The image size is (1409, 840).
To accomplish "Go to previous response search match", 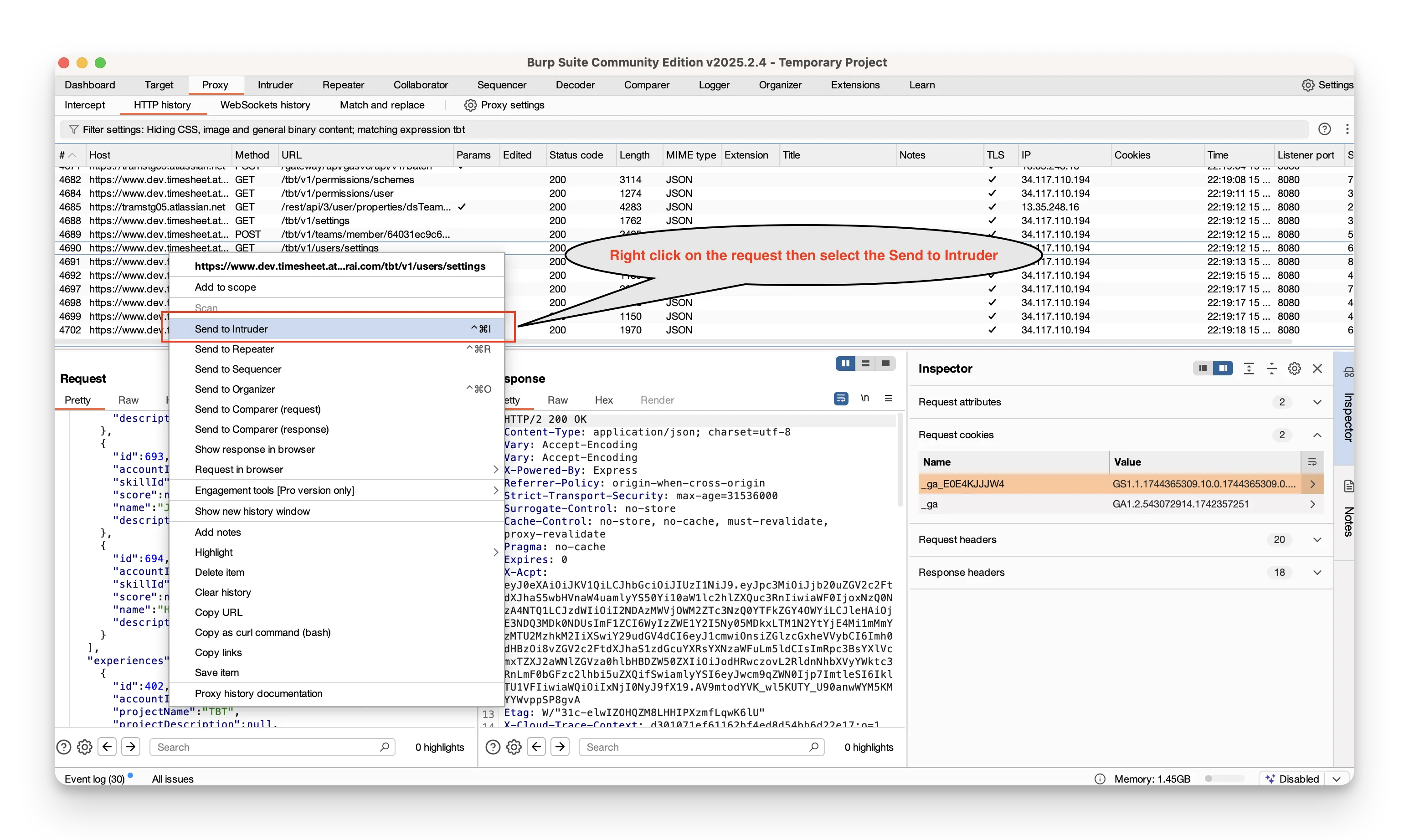I will tap(536, 747).
